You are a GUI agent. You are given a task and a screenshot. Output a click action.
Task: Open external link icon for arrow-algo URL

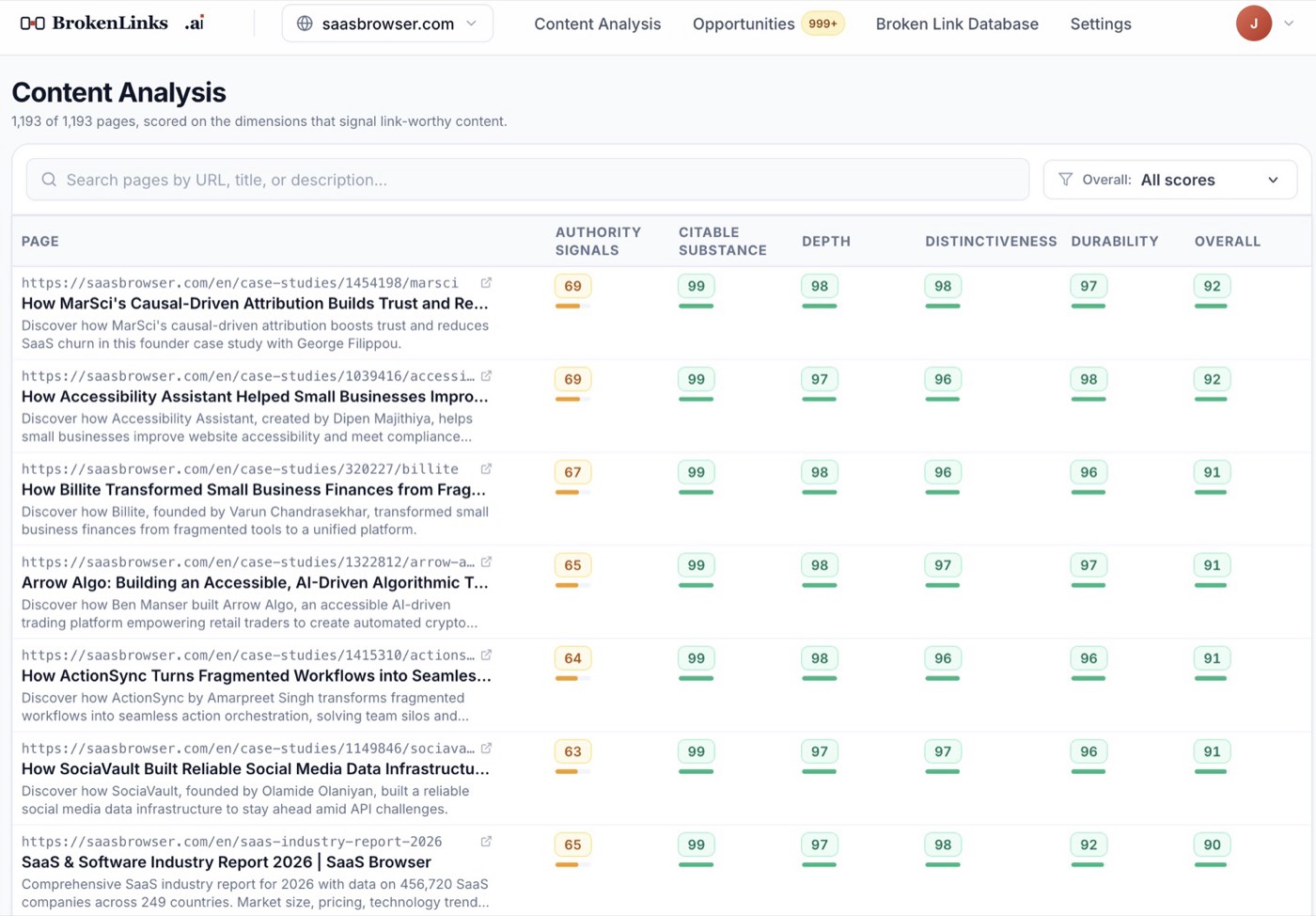point(486,561)
